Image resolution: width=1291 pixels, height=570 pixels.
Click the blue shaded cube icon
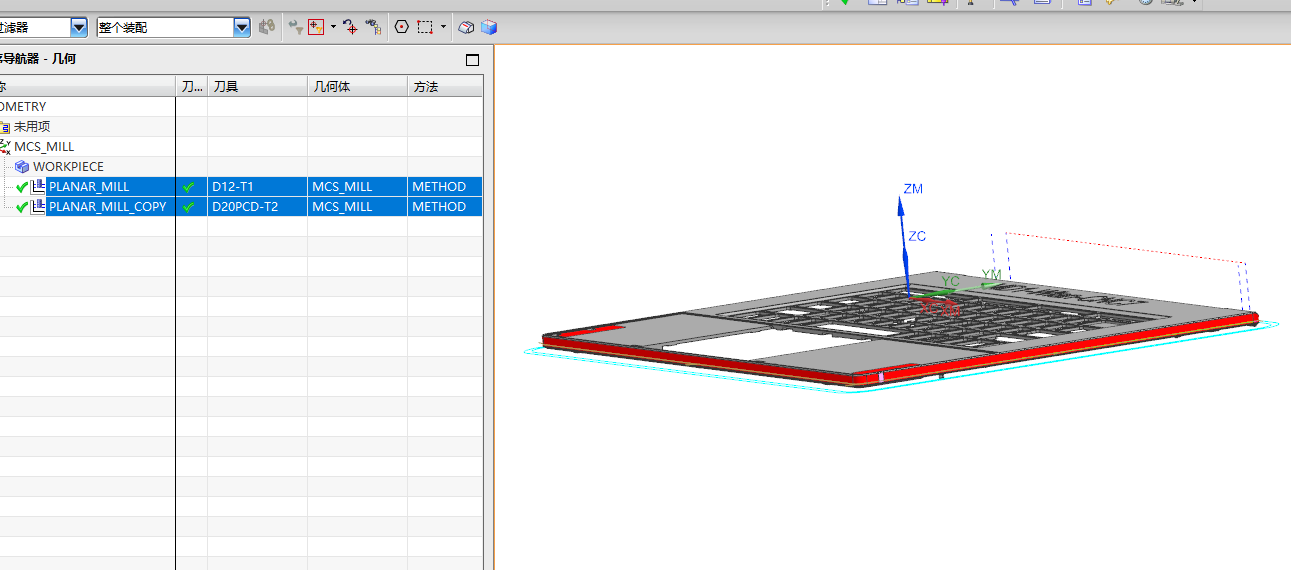tap(488, 27)
